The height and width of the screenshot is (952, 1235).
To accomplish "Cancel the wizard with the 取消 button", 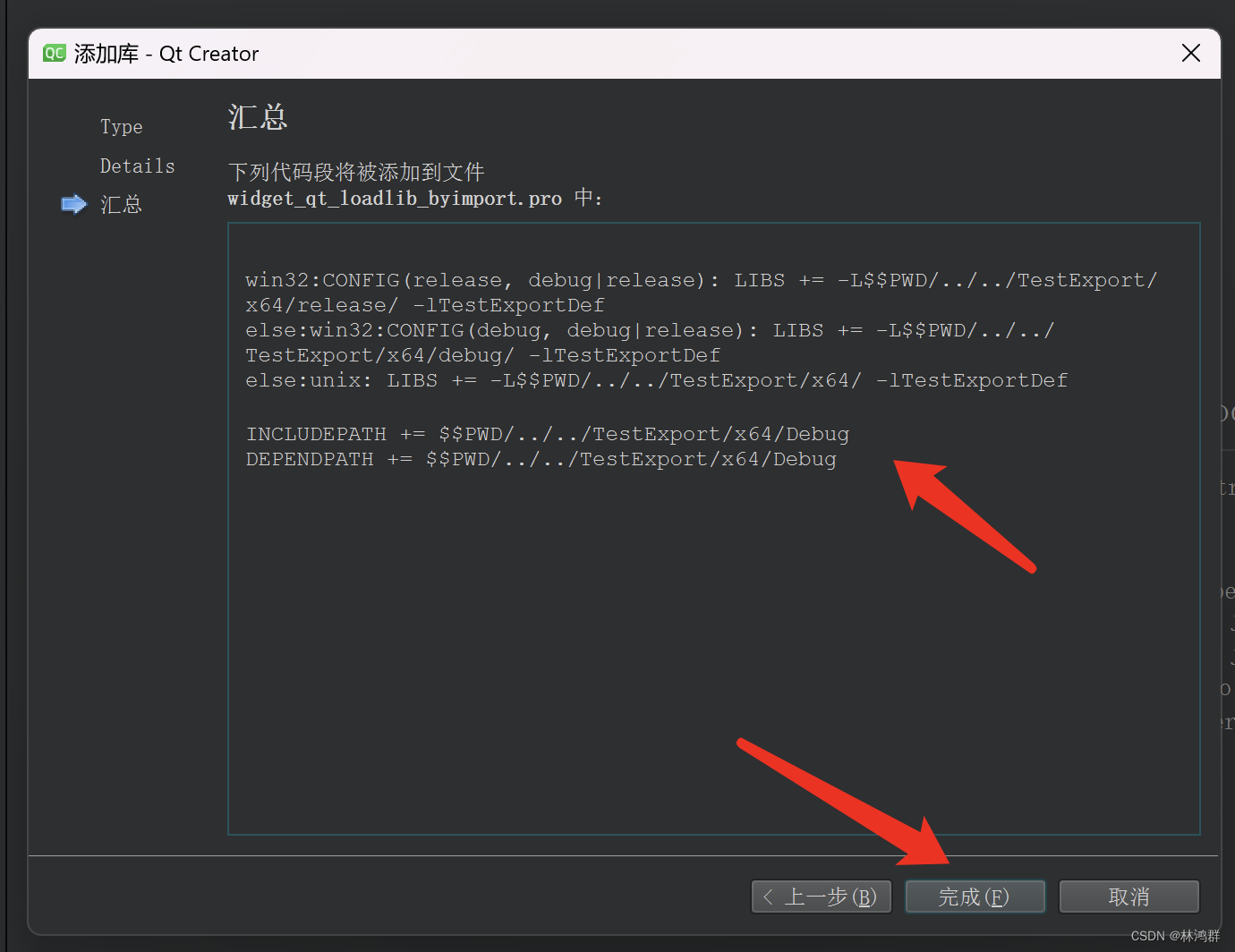I will point(1129,897).
